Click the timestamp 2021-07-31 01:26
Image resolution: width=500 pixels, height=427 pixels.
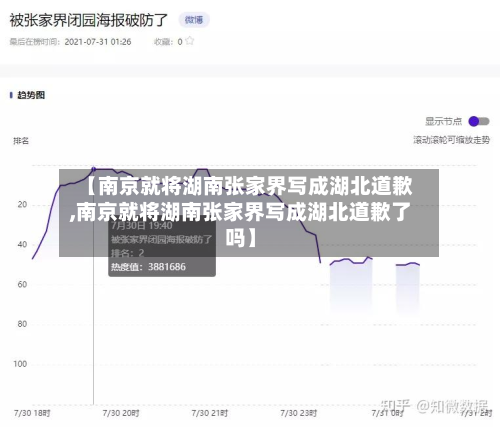(98, 42)
